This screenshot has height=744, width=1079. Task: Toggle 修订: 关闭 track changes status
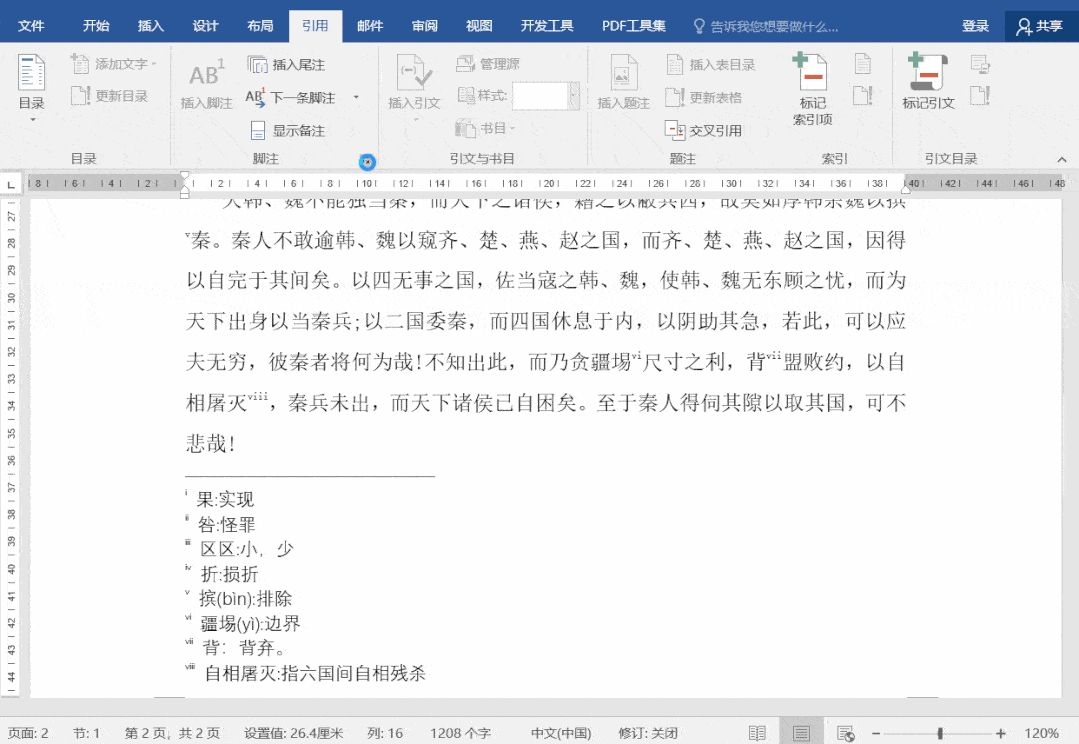click(646, 733)
